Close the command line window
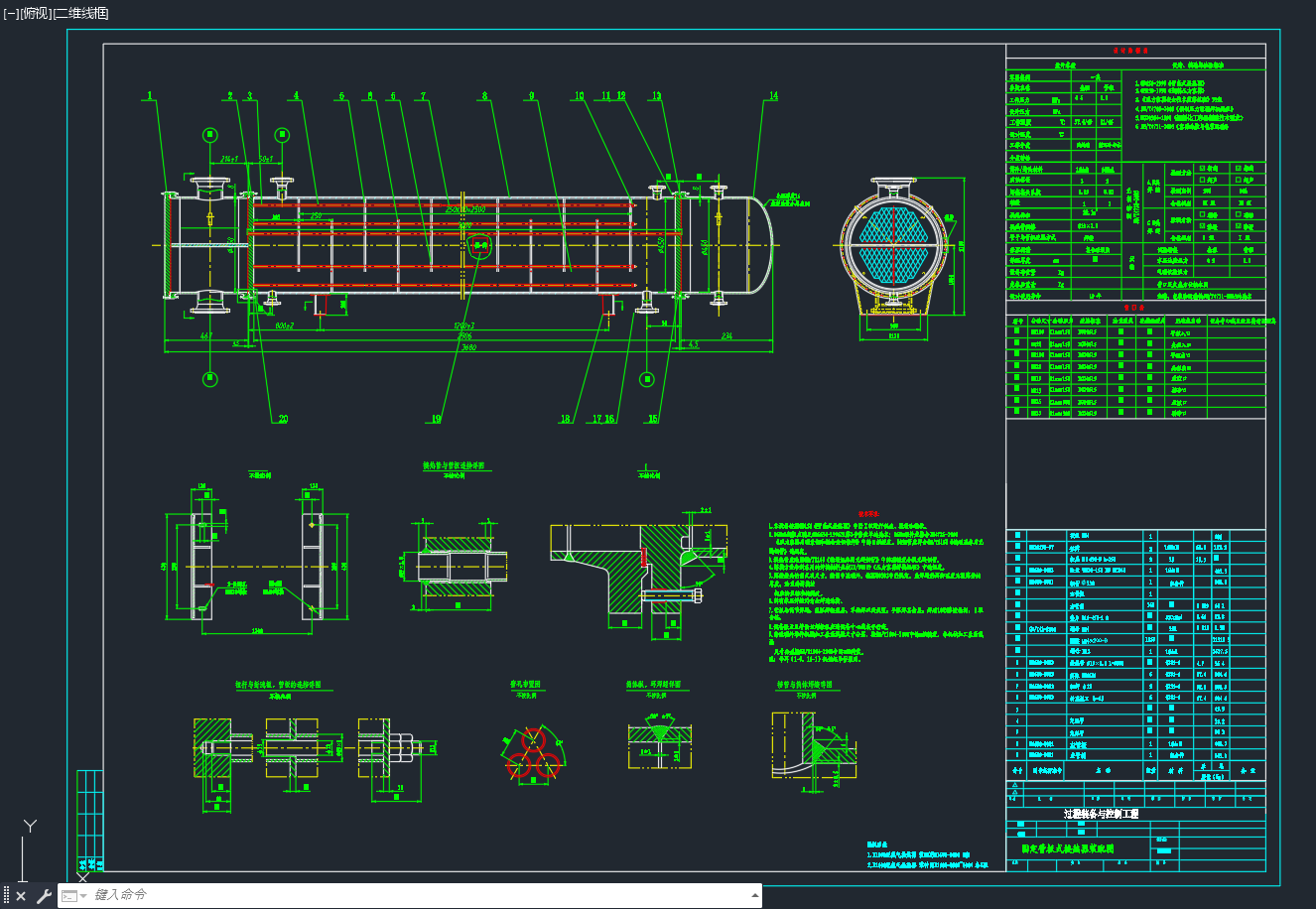The image size is (1316, 909). (x=21, y=896)
